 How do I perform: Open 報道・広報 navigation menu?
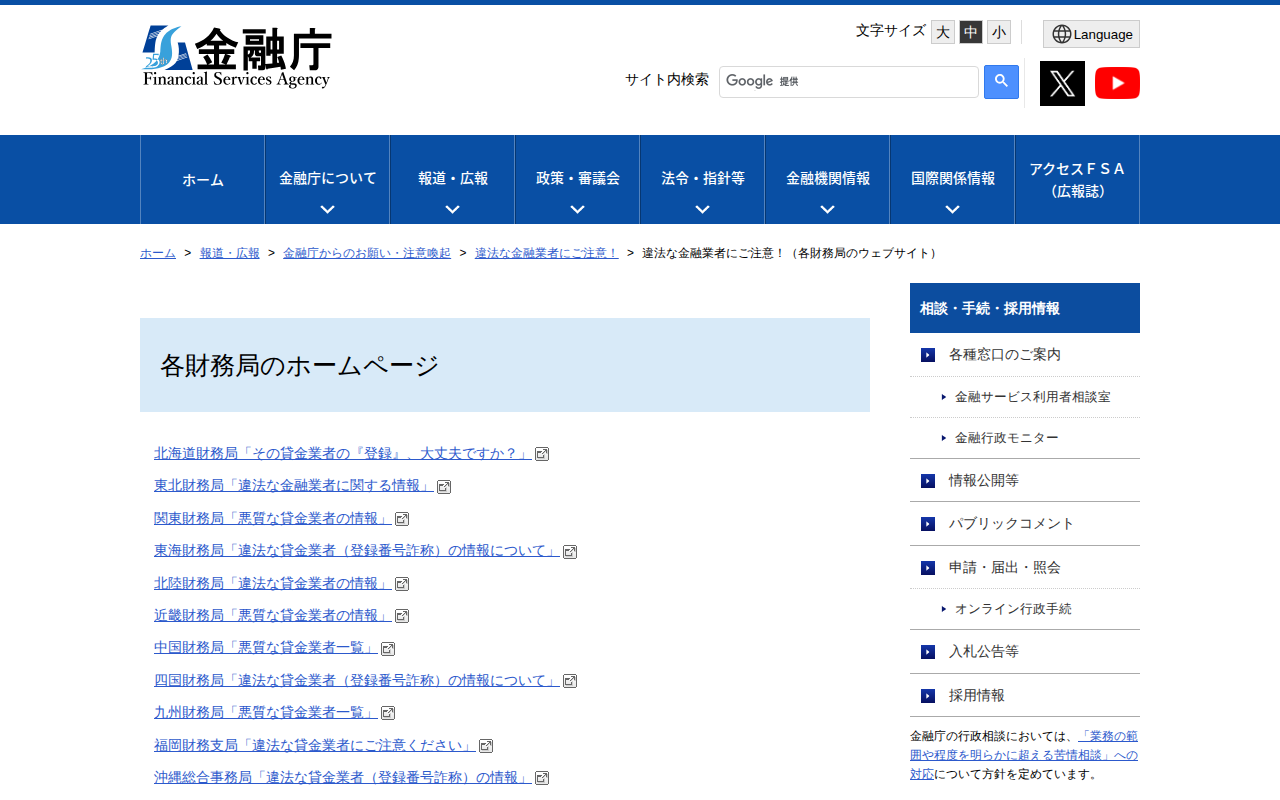point(453,180)
